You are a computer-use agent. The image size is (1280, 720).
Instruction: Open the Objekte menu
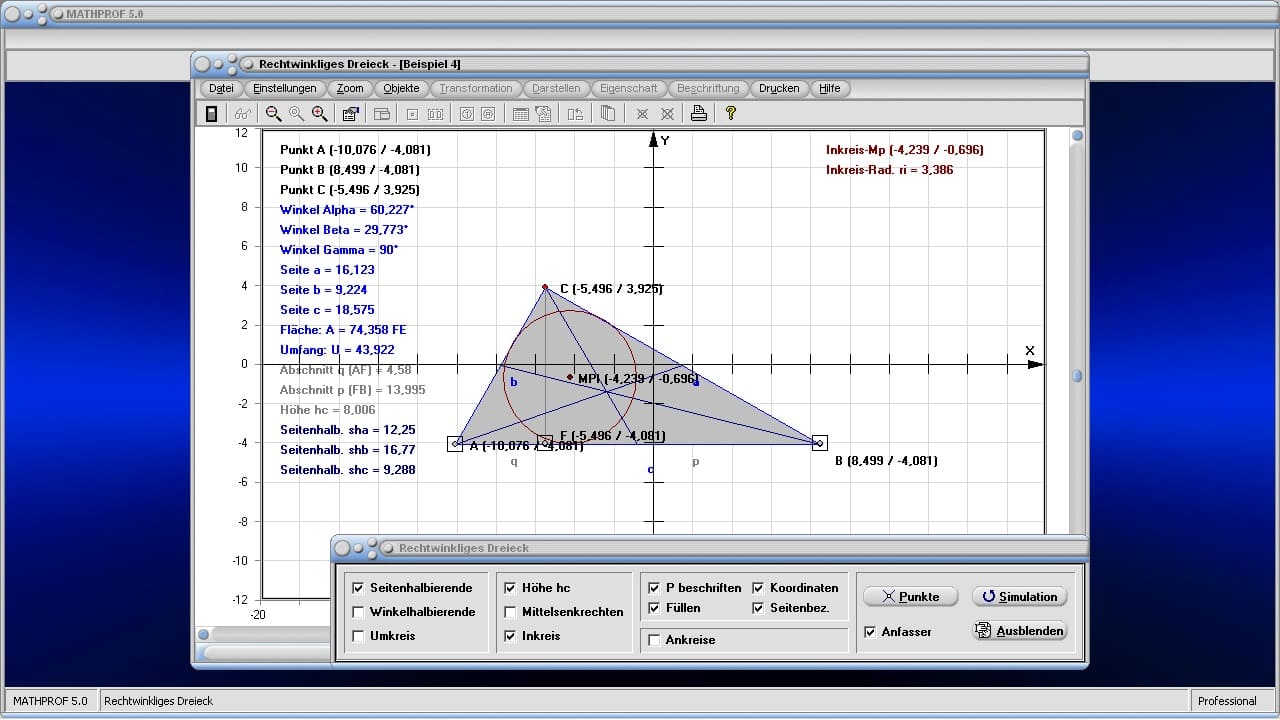tap(402, 88)
